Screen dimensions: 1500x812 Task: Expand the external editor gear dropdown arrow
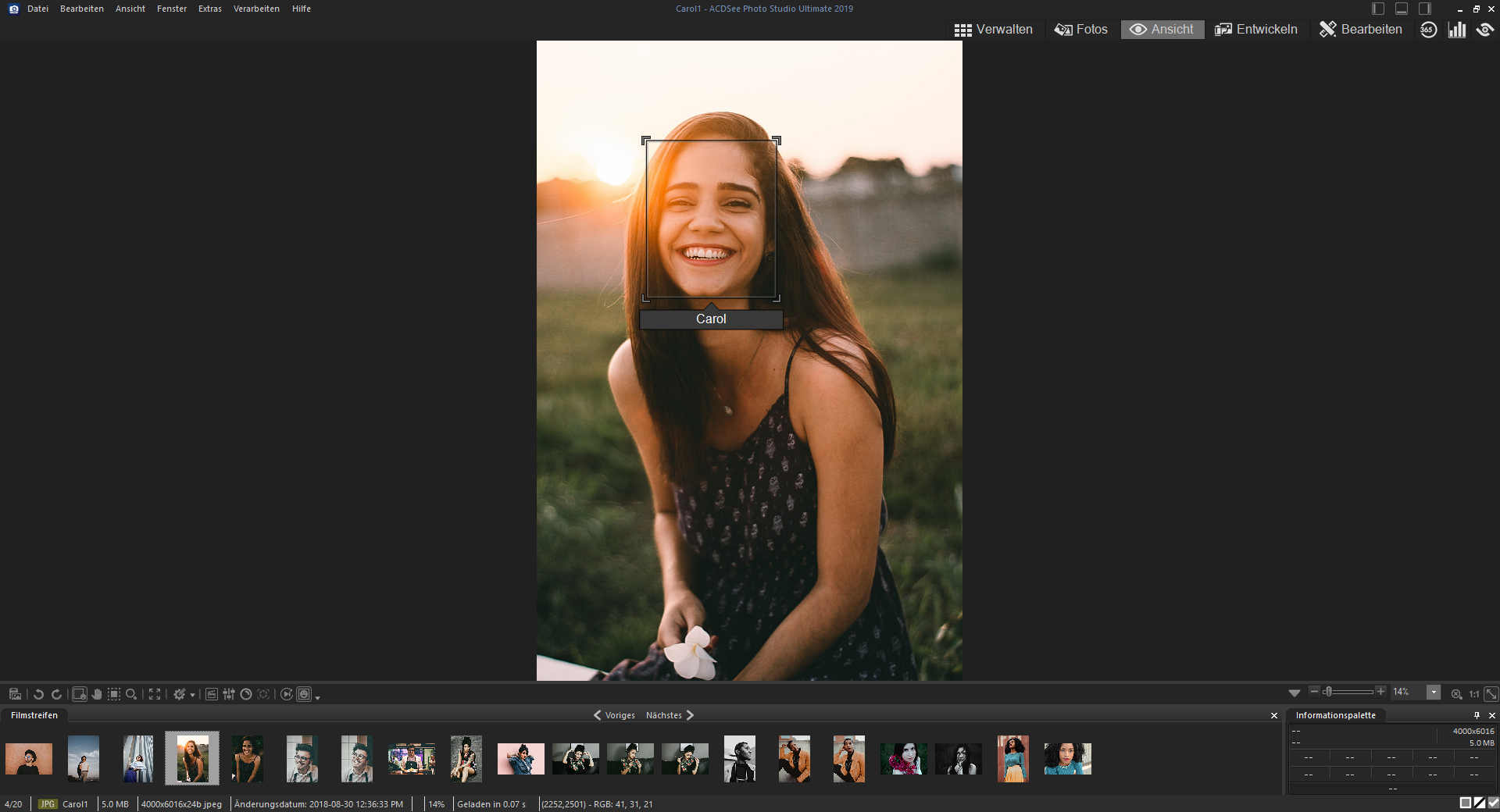coord(192,695)
